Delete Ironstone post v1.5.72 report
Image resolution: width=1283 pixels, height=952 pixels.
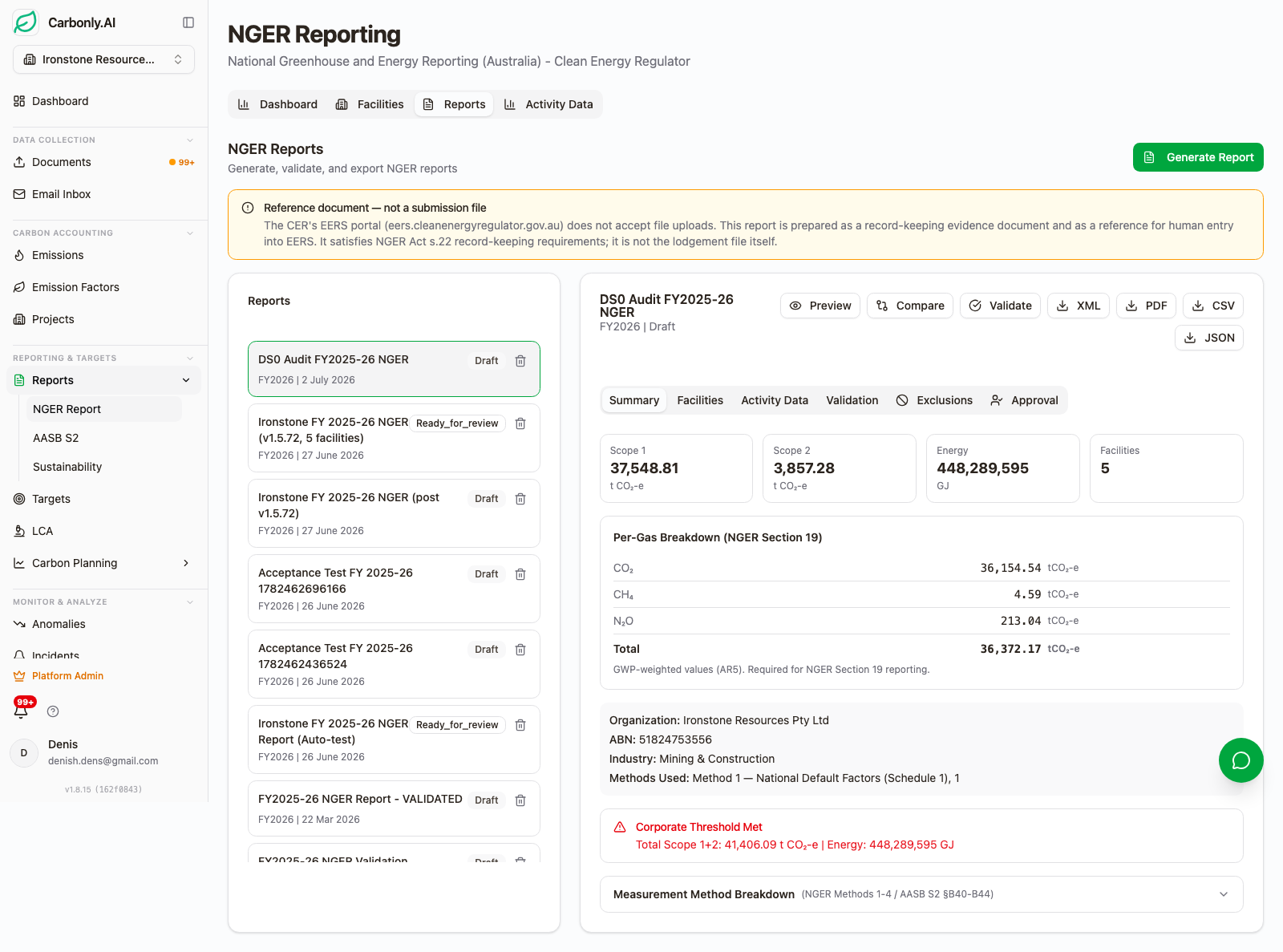[520, 499]
